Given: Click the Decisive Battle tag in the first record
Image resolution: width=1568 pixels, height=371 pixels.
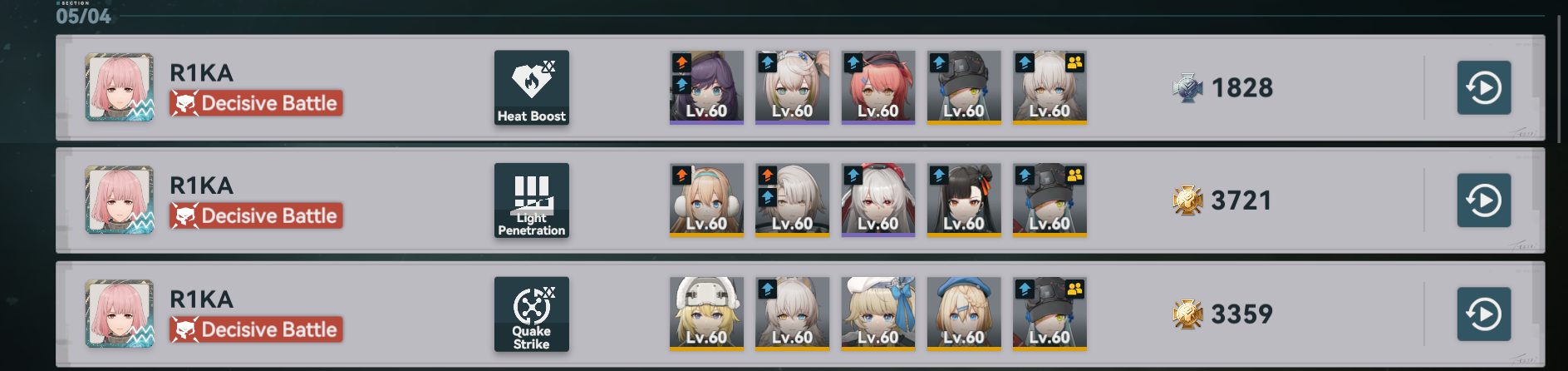Looking at the screenshot, I should tap(257, 103).
